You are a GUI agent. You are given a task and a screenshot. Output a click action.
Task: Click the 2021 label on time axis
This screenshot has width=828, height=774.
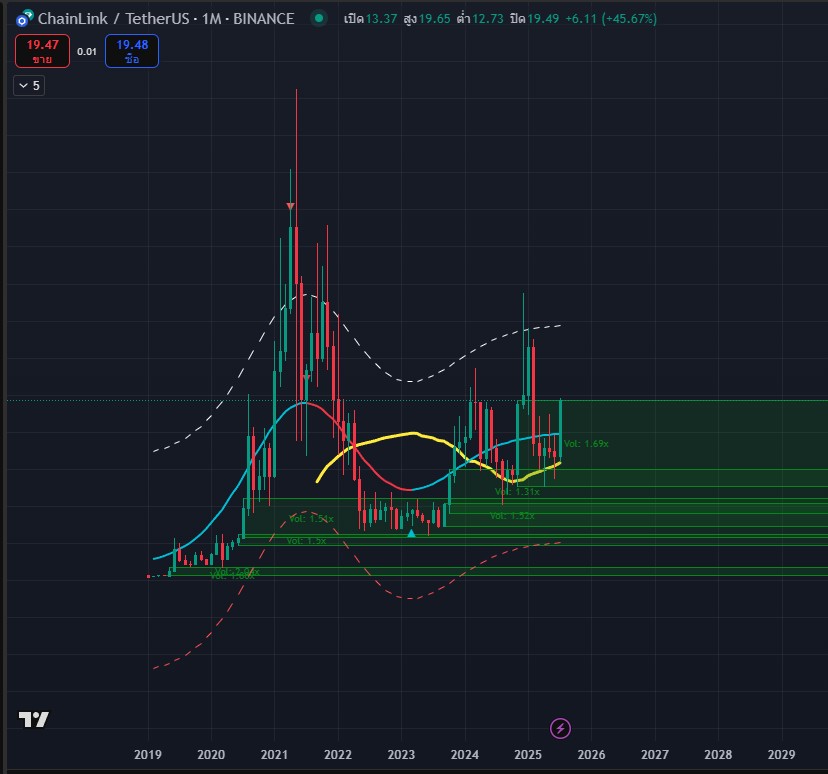[275, 754]
